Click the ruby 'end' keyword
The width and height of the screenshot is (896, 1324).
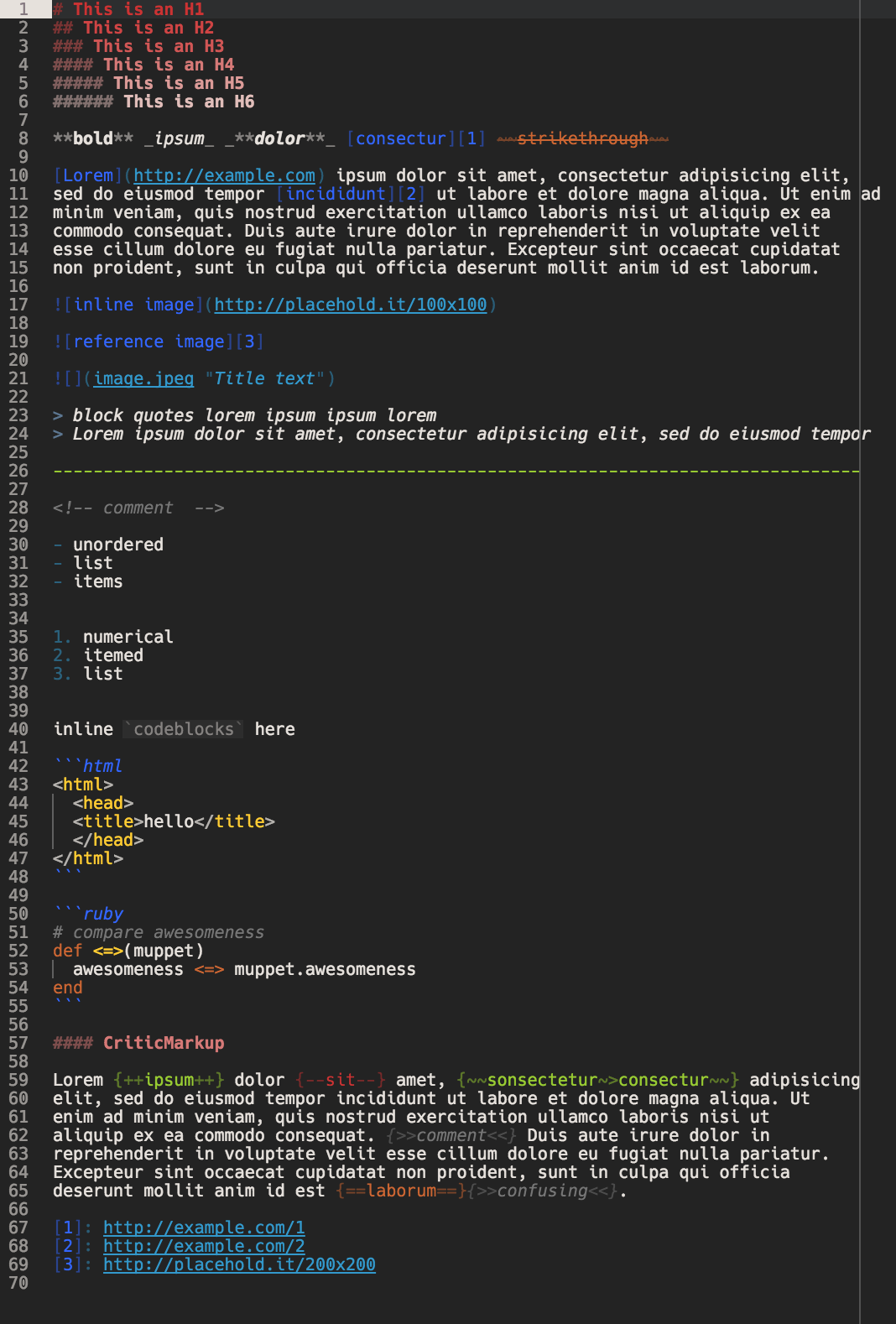pos(68,988)
